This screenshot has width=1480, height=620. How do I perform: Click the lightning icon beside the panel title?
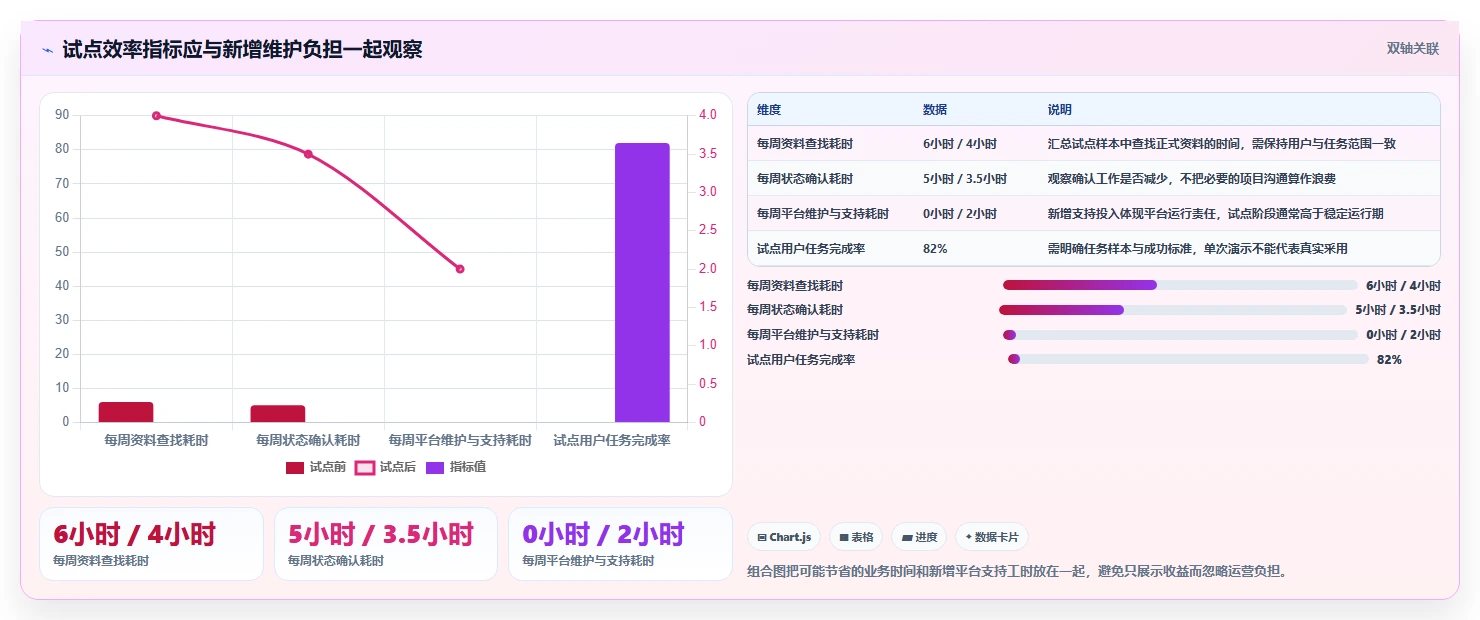(x=48, y=49)
